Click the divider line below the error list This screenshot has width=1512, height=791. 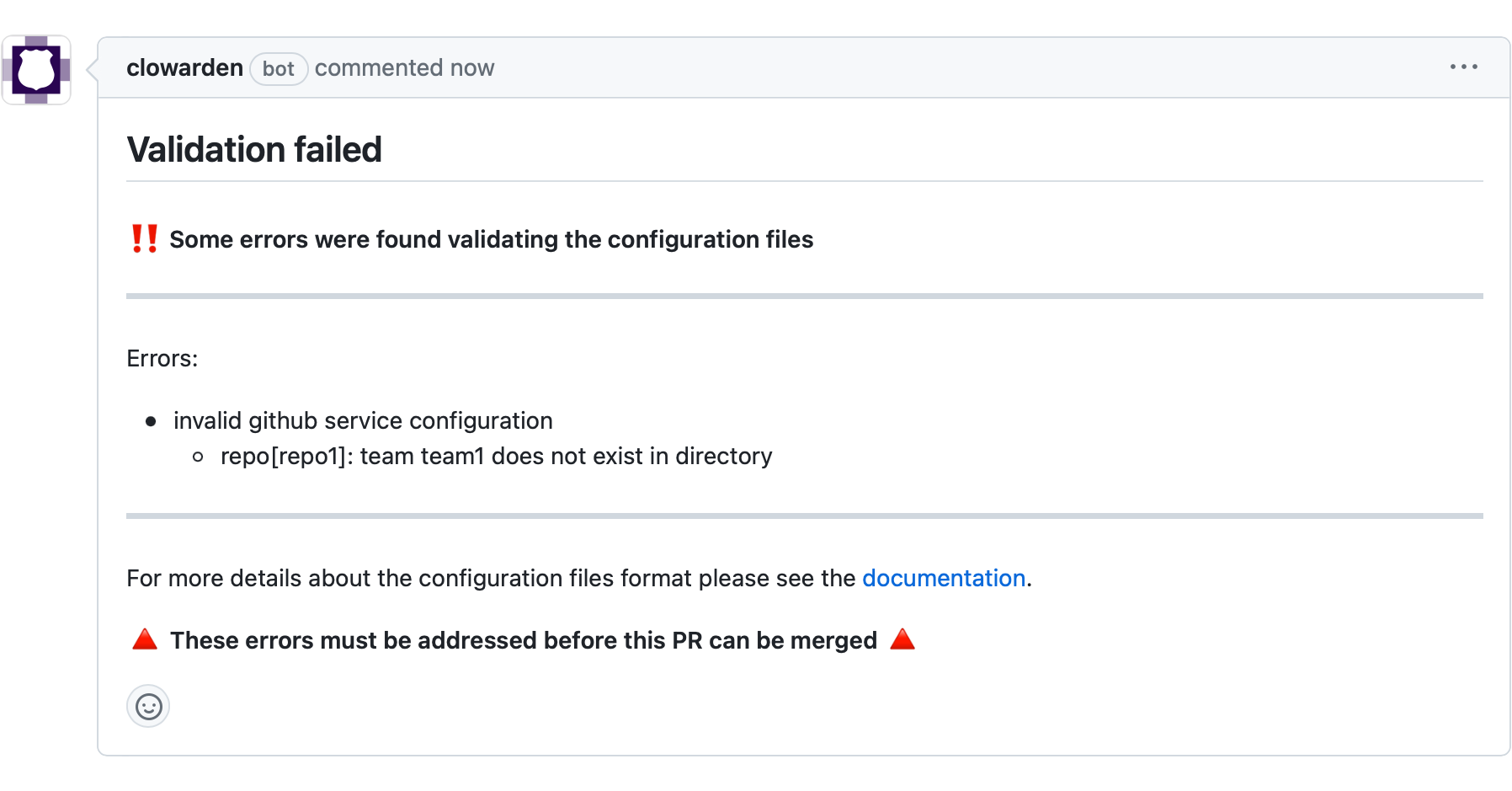[x=804, y=516]
